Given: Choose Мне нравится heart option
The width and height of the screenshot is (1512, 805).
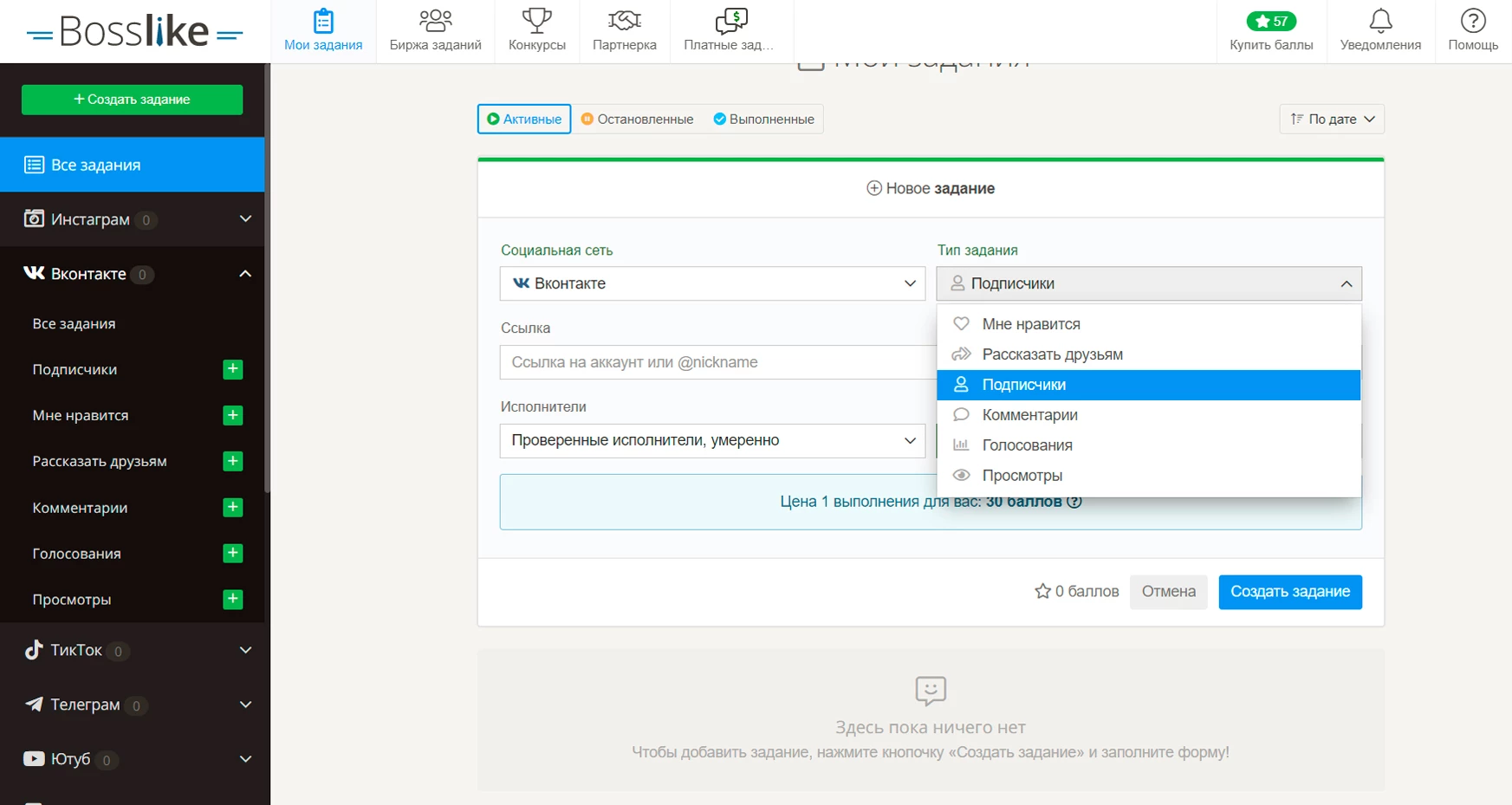Looking at the screenshot, I should 1149,324.
